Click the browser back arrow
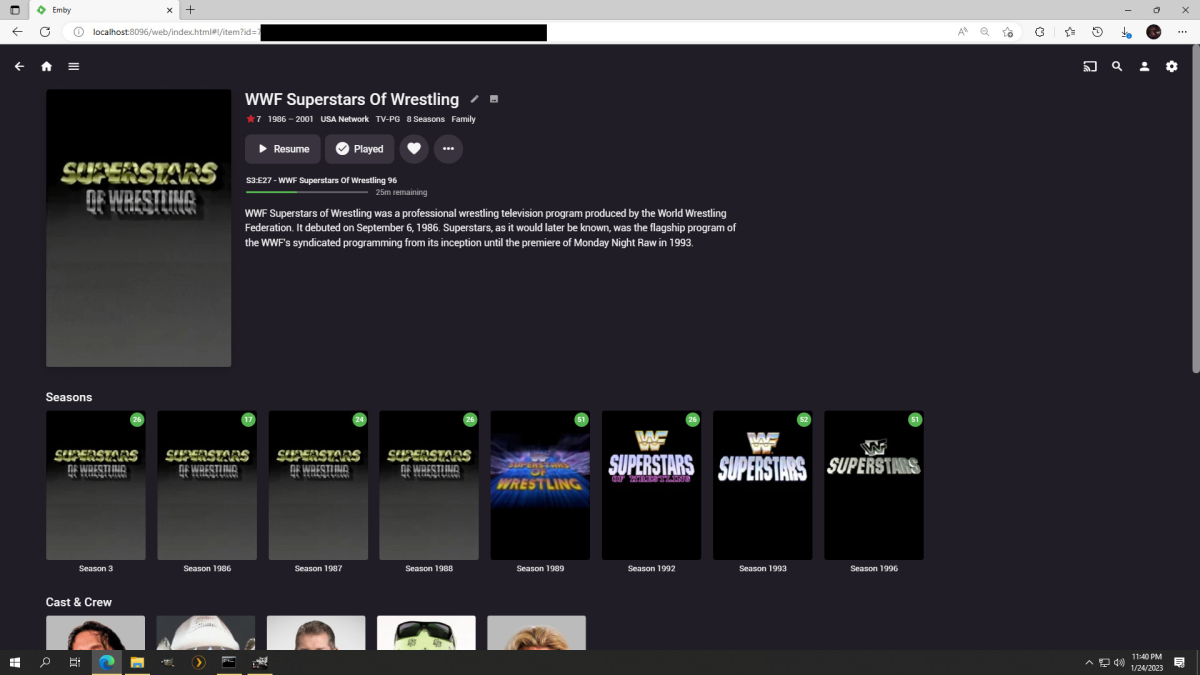 point(17,32)
